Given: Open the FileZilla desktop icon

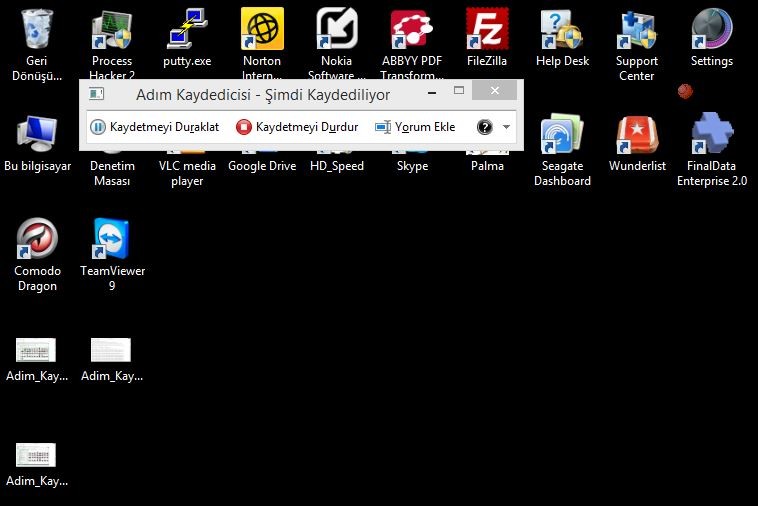Looking at the screenshot, I should [487, 29].
